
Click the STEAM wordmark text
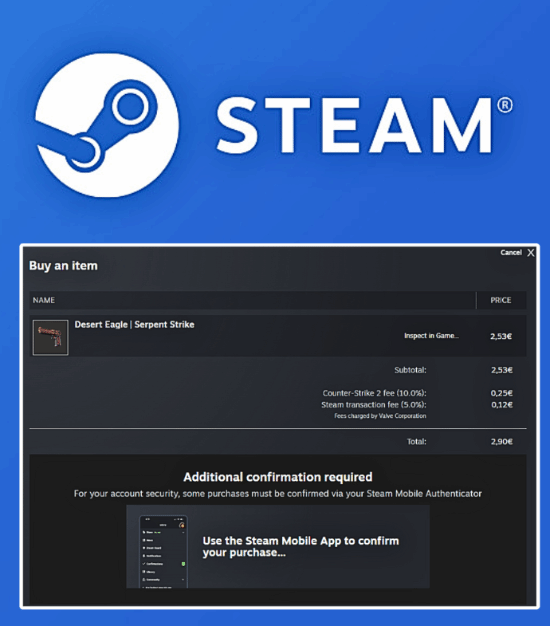pyautogui.click(x=354, y=125)
